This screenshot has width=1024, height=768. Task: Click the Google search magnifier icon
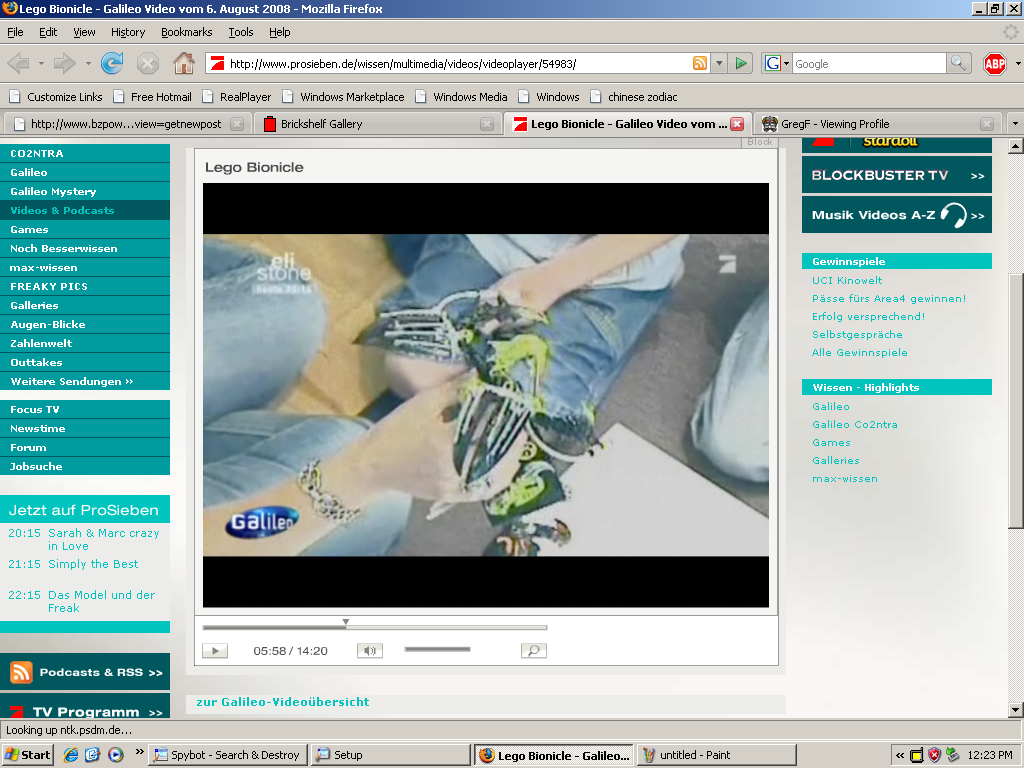click(x=957, y=63)
